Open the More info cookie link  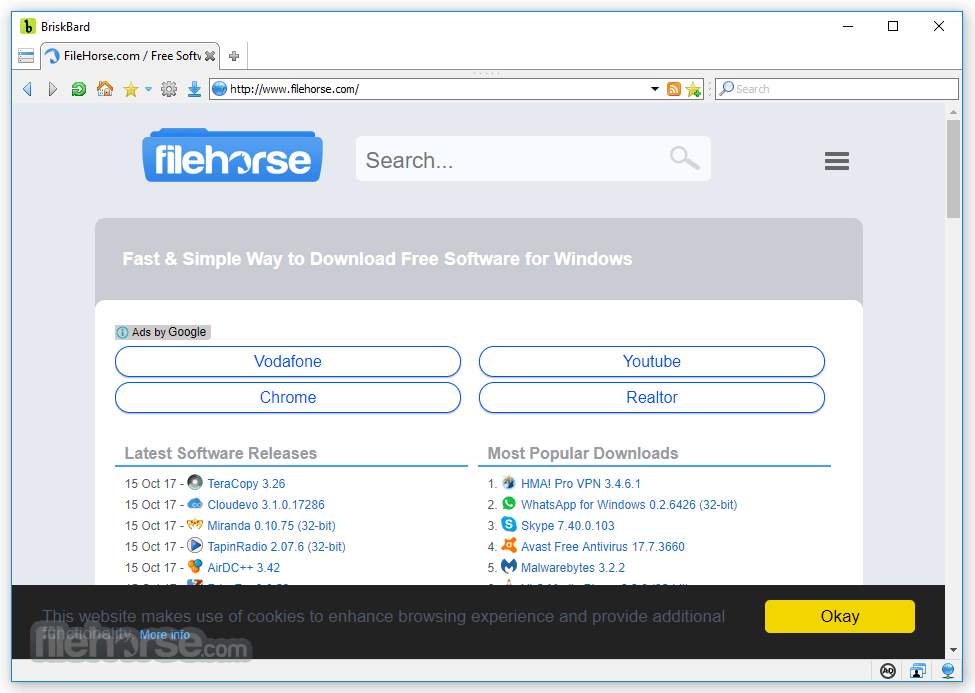(165, 635)
